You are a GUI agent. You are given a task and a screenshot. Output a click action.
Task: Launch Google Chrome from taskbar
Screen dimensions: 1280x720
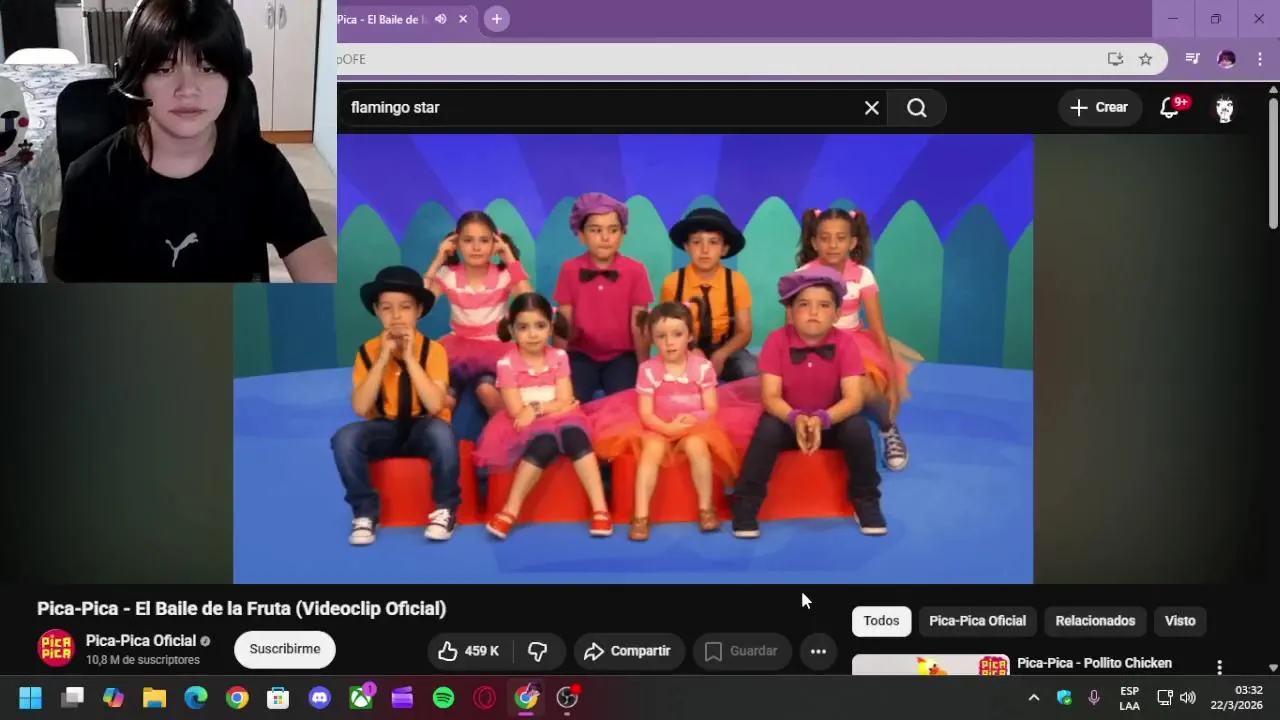click(x=237, y=698)
